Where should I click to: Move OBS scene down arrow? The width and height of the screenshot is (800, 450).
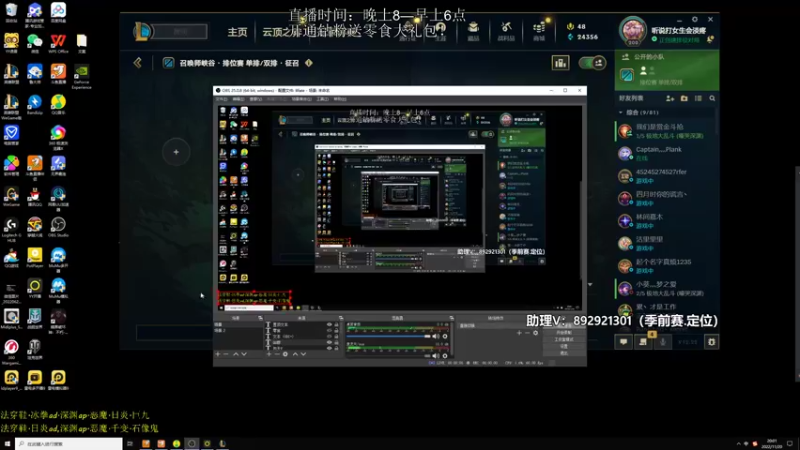tap(244, 354)
